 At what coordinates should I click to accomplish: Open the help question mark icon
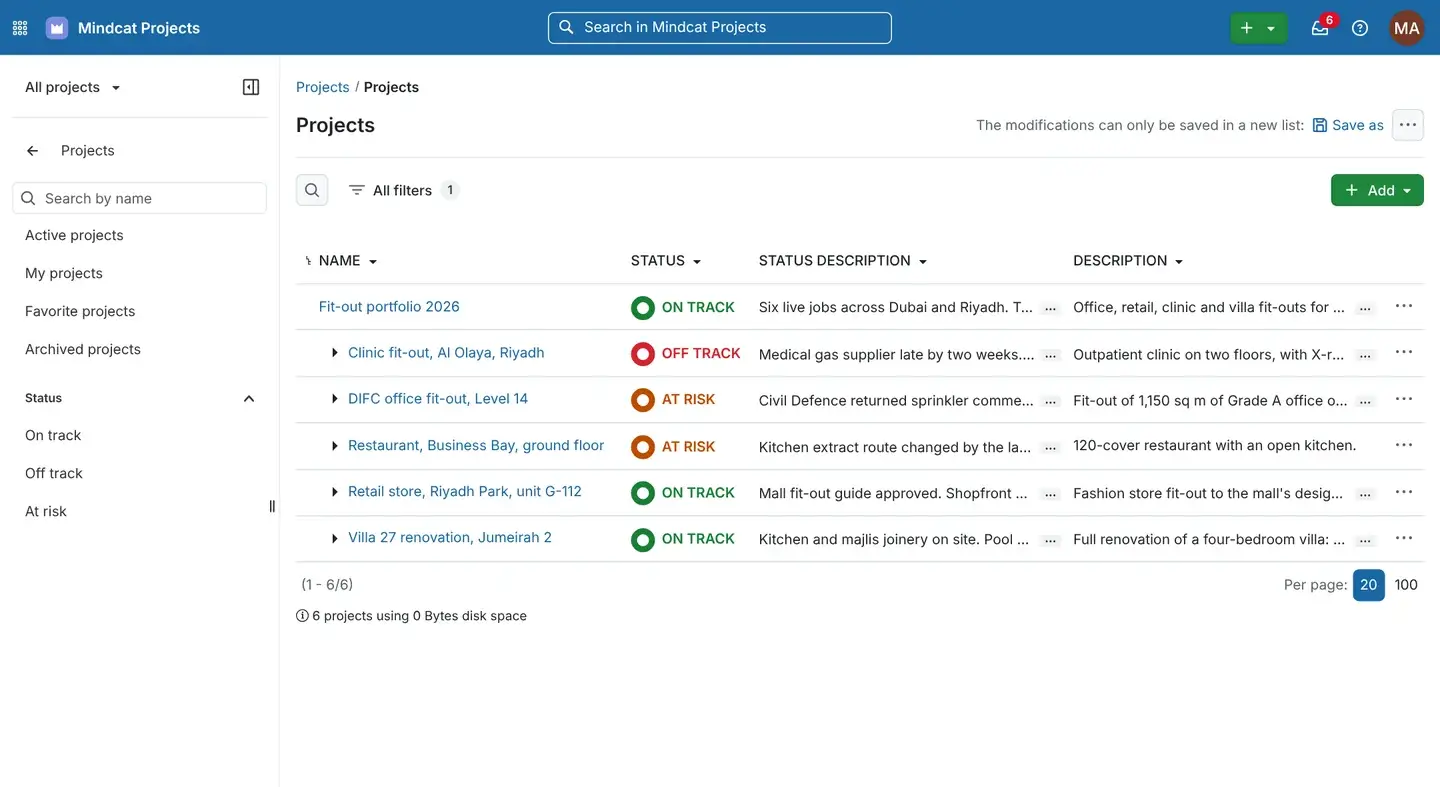click(1360, 28)
